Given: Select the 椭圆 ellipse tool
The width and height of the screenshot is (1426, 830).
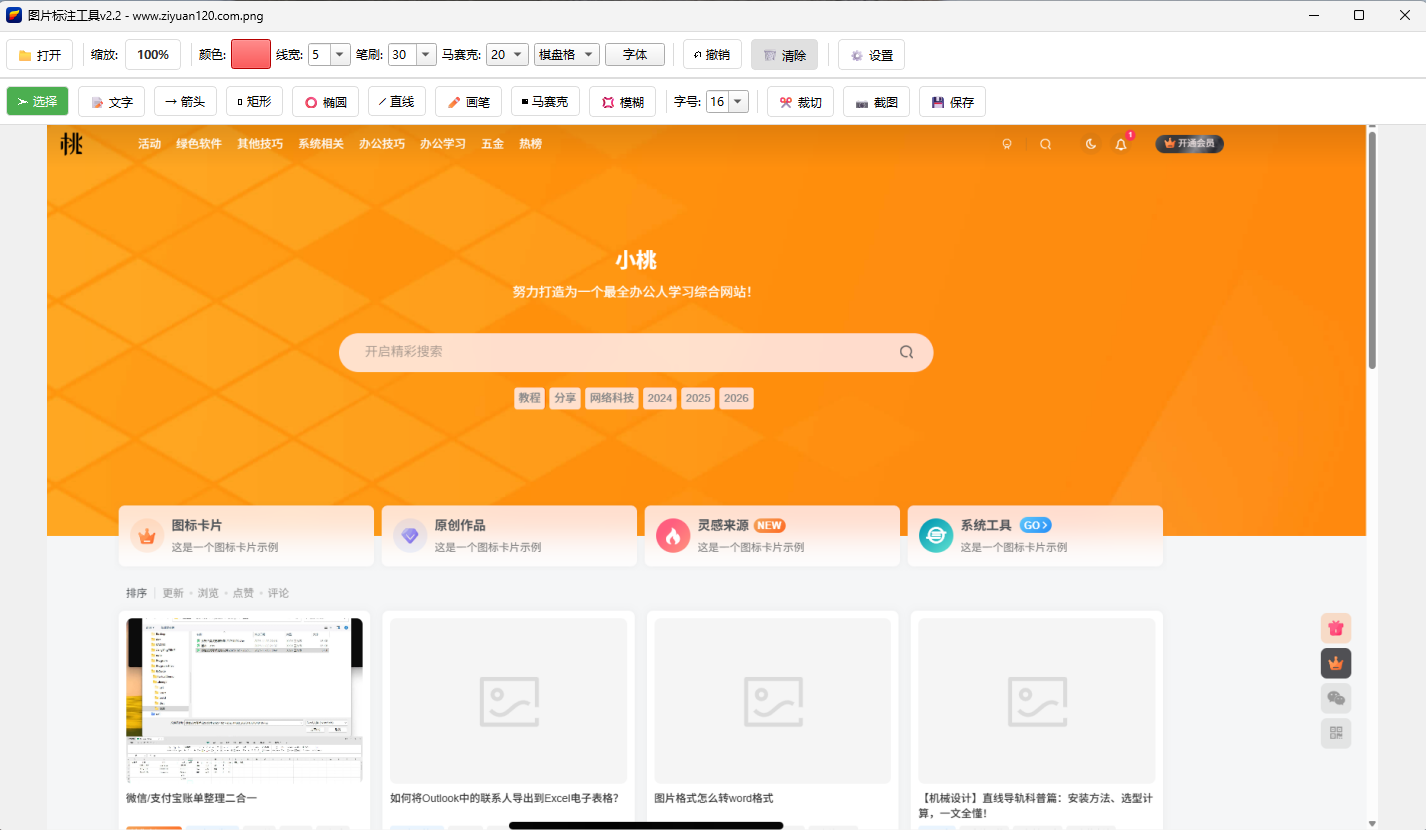Looking at the screenshot, I should [x=324, y=101].
